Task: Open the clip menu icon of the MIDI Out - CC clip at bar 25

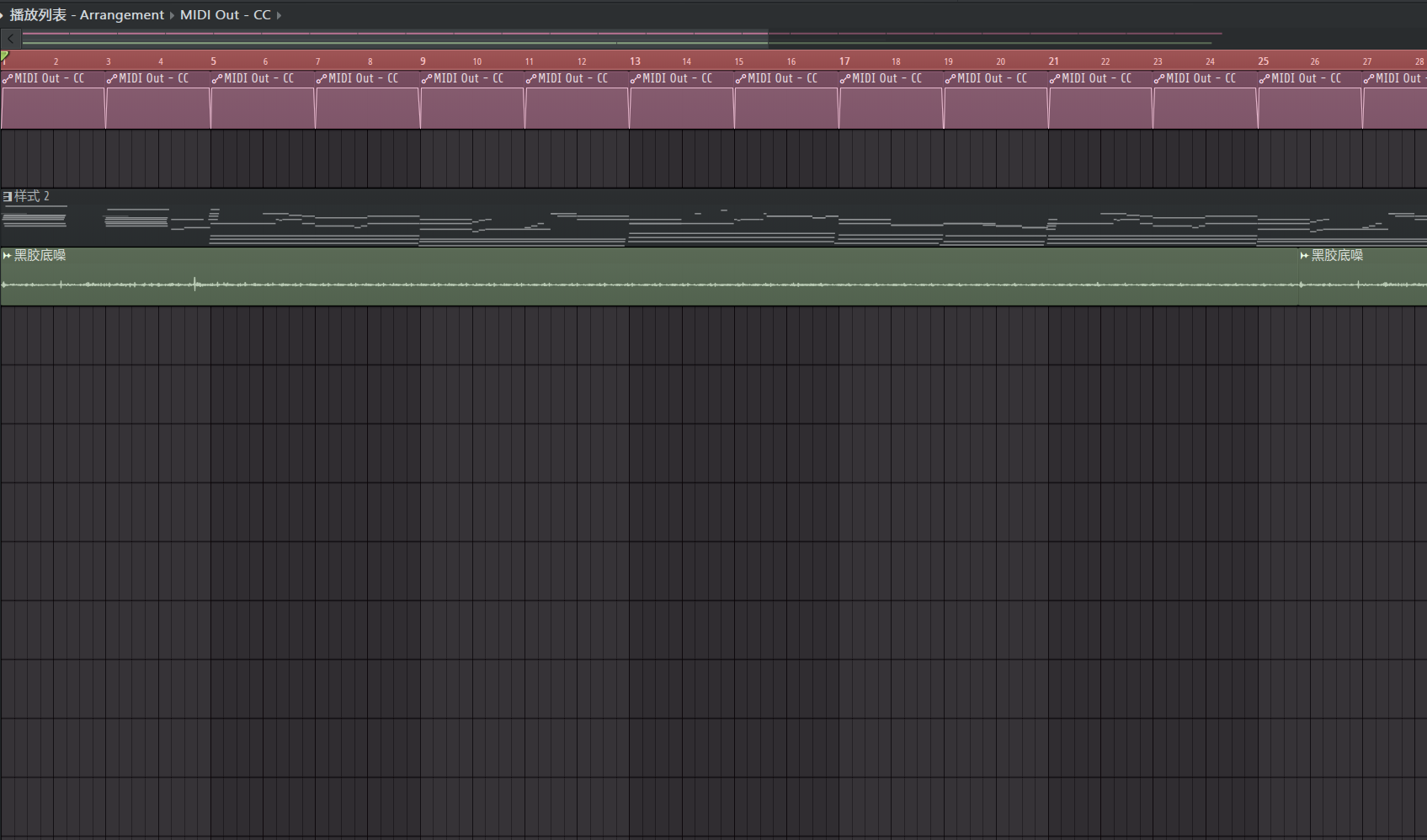Action: pos(1265,79)
